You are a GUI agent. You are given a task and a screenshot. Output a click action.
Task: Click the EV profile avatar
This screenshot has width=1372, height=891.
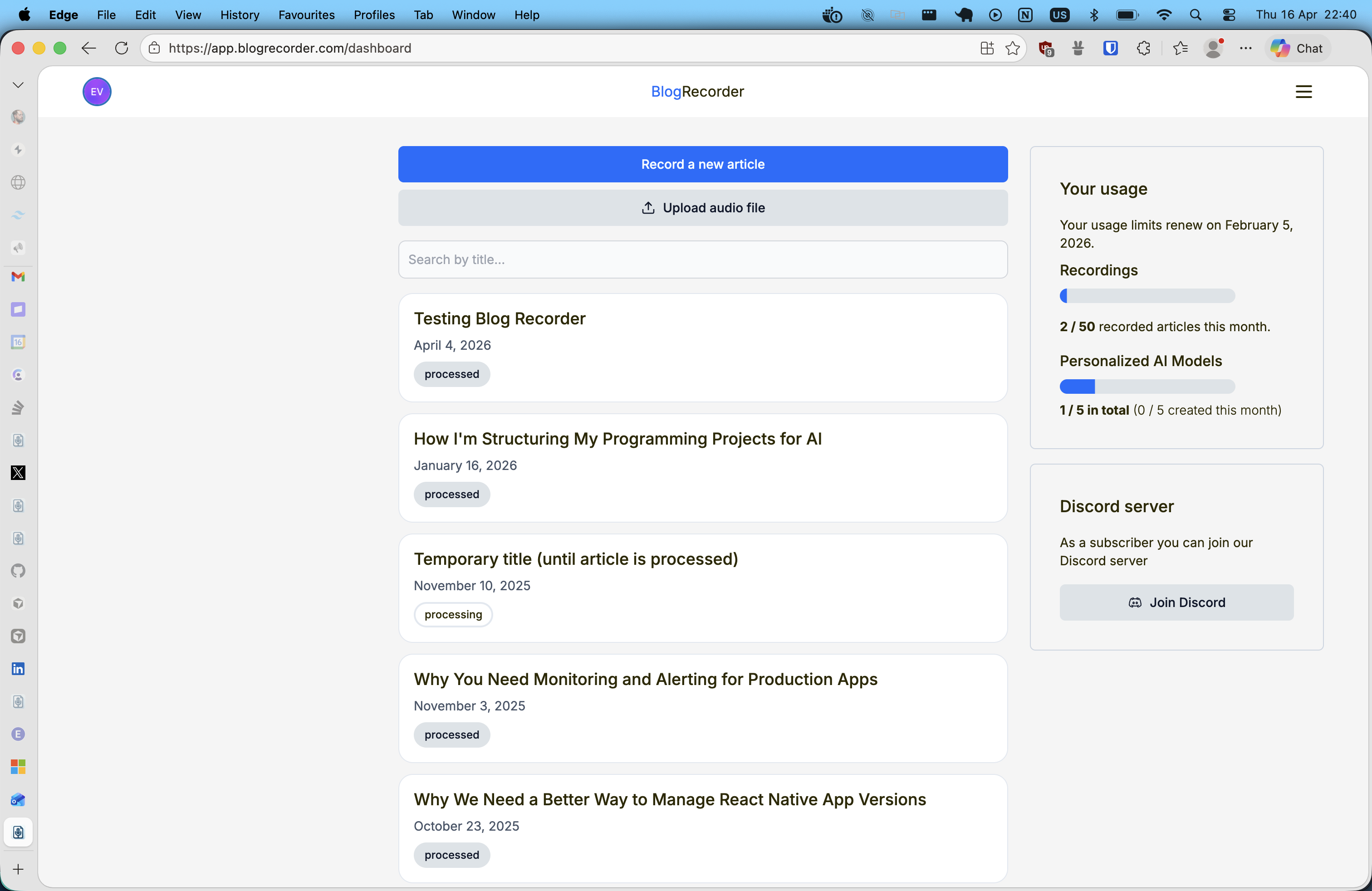[96, 92]
